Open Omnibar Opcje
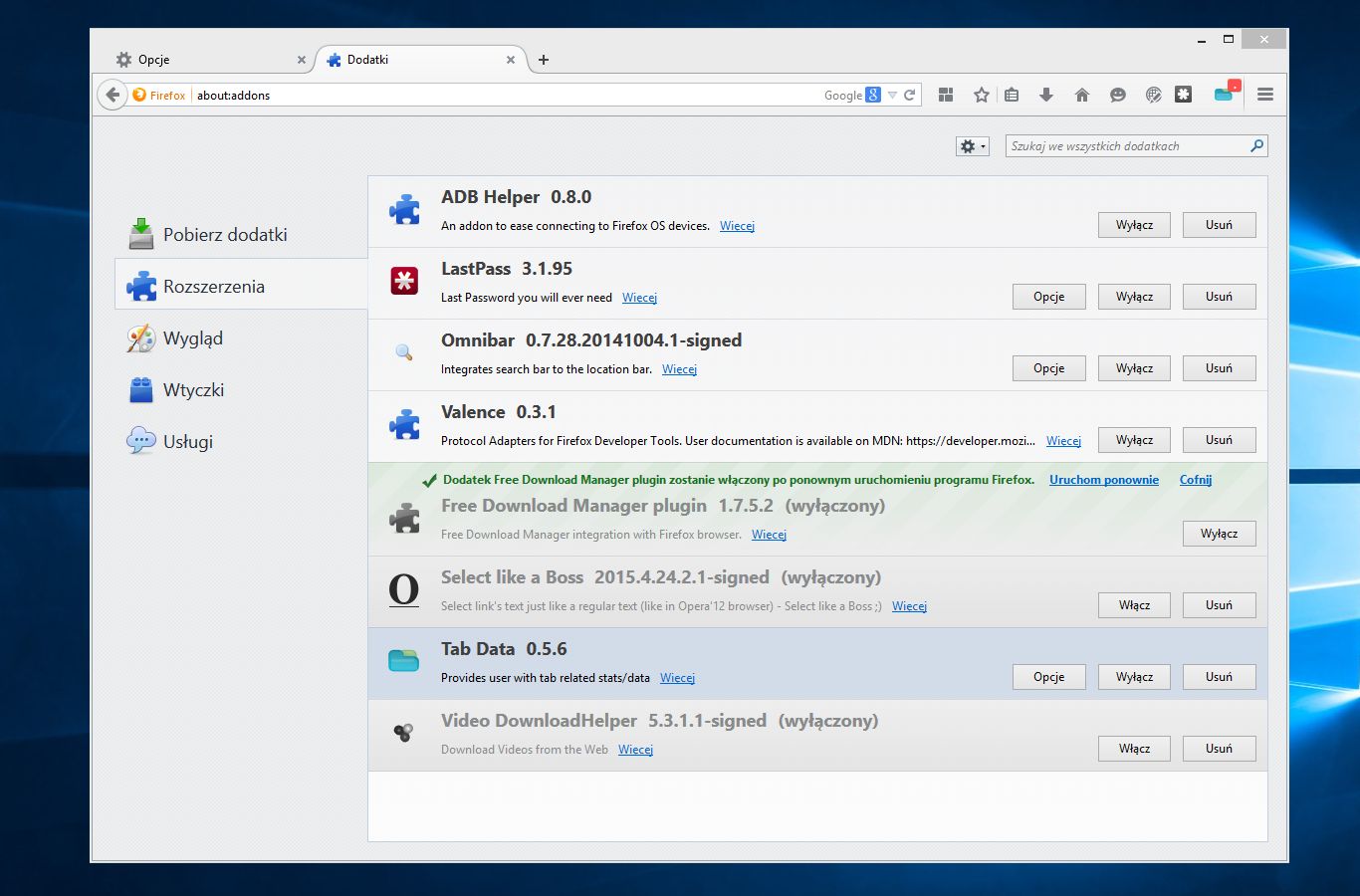1360x896 pixels. [1049, 368]
